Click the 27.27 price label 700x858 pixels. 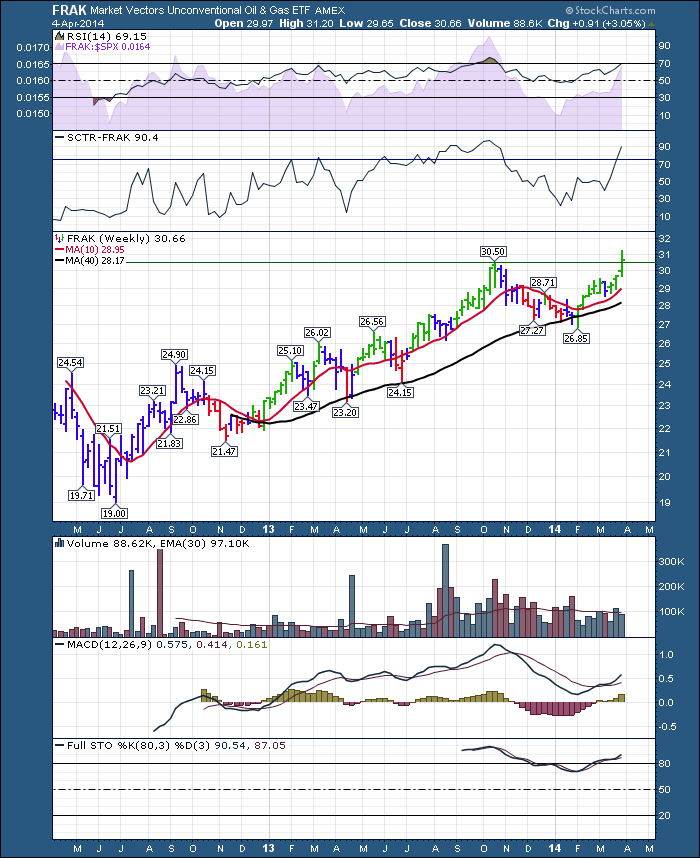point(532,330)
